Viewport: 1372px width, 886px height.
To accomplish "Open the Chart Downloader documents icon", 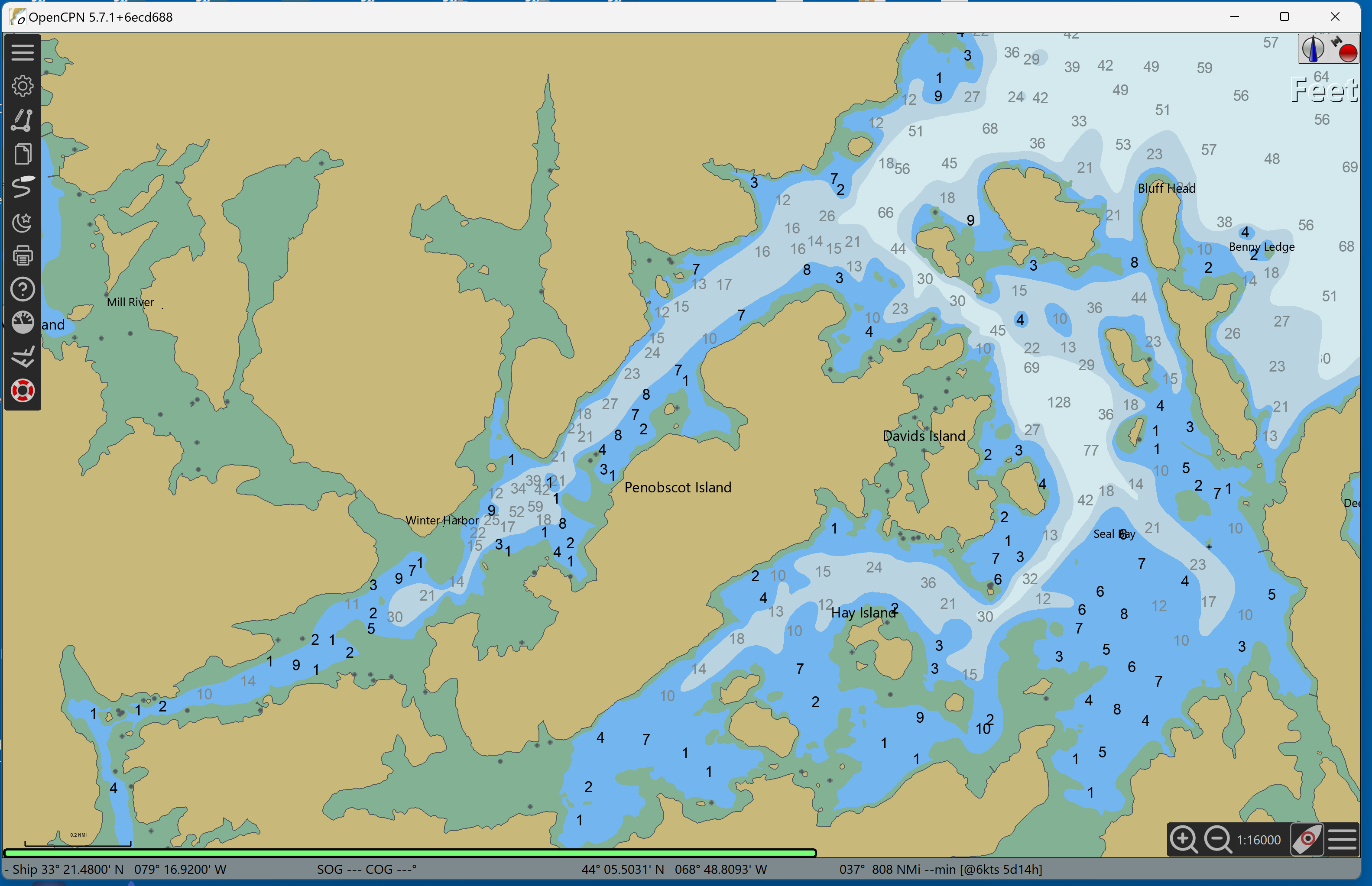I will pos(23,153).
